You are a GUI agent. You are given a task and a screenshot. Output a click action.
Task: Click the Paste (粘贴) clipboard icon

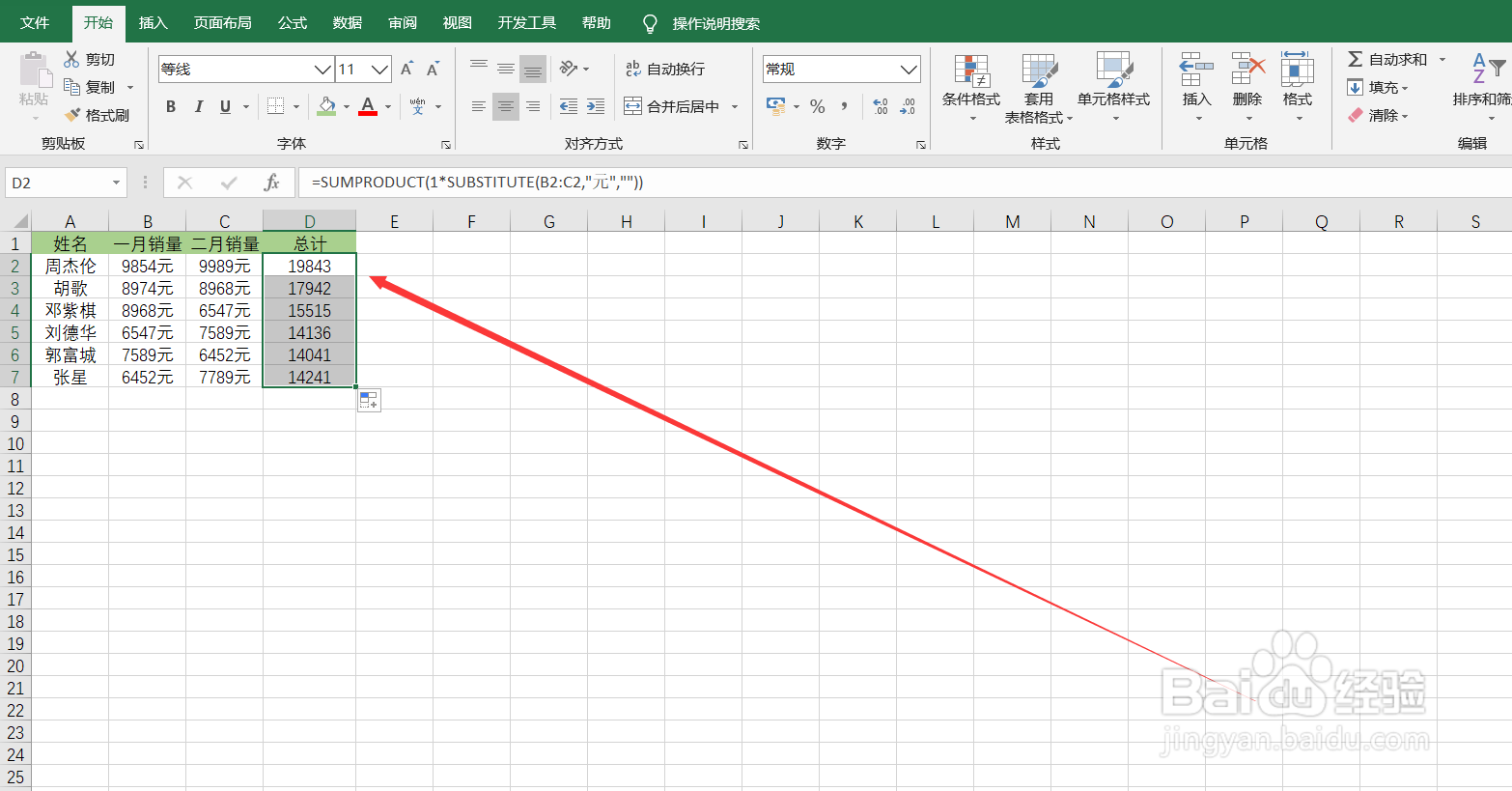pyautogui.click(x=34, y=71)
